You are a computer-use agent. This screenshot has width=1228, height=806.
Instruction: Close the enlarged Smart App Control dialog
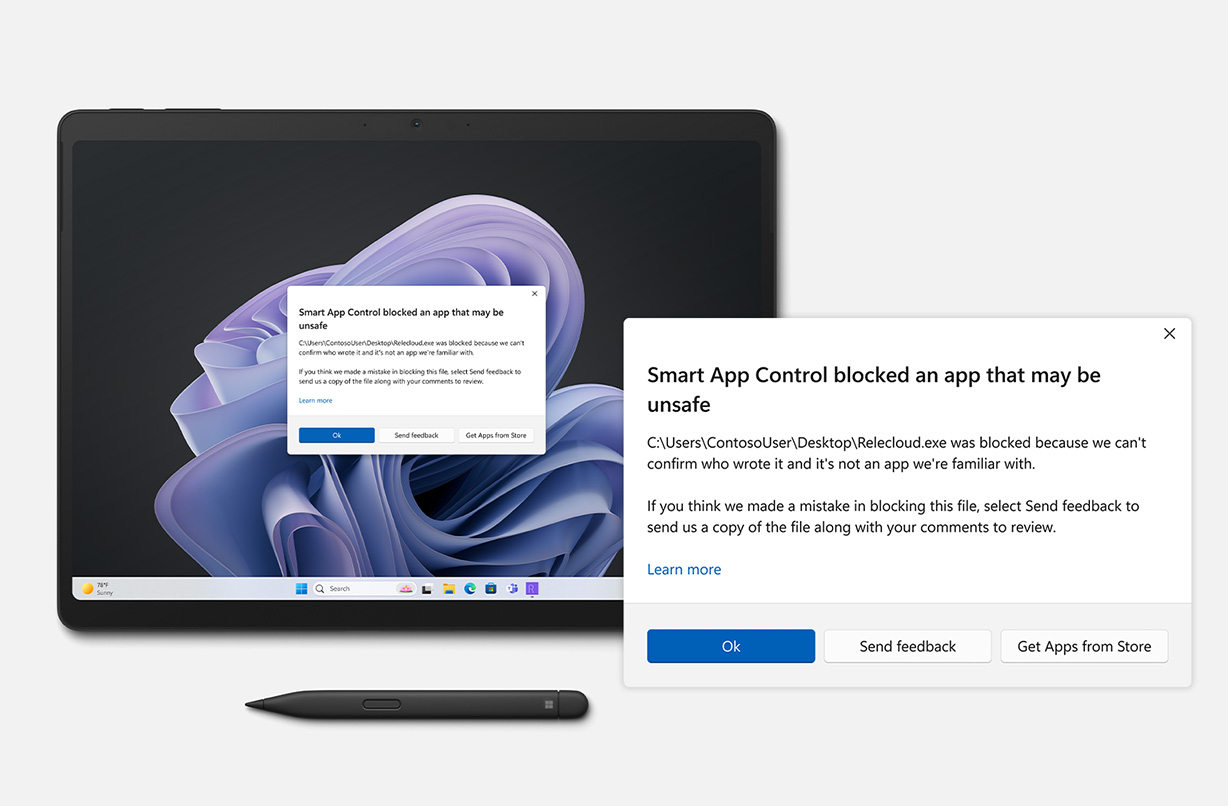point(1169,334)
